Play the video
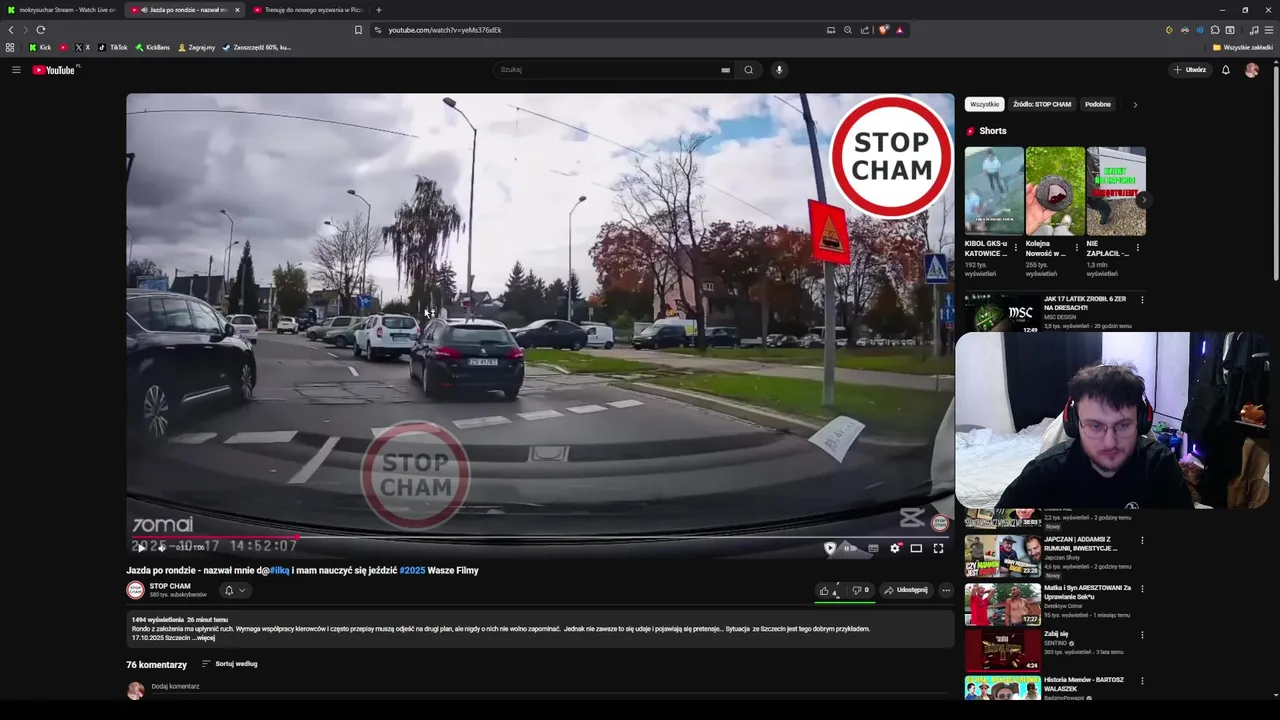1280x720 pixels. point(141,548)
